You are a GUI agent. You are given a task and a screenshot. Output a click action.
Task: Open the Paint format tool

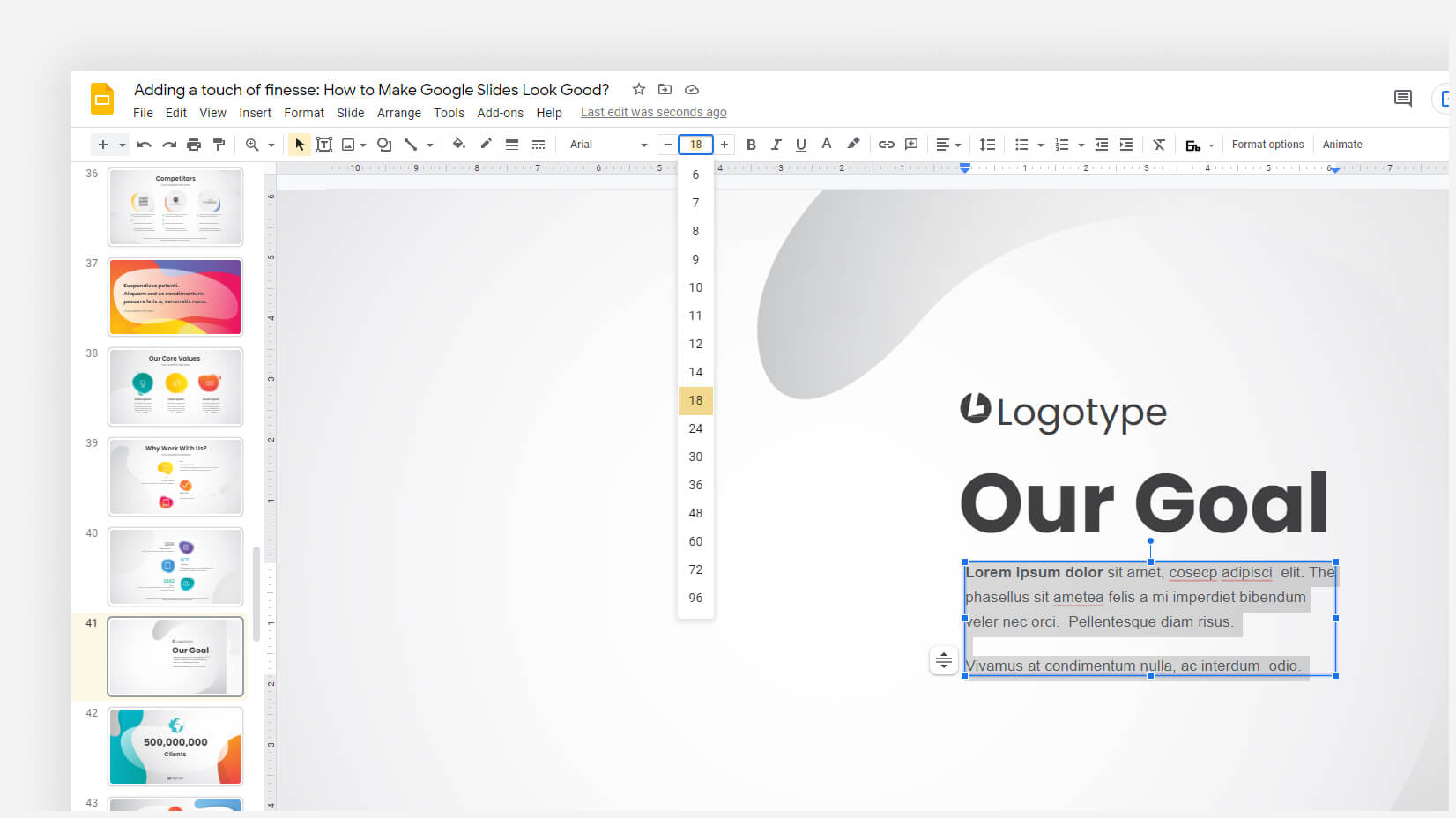coord(219,144)
